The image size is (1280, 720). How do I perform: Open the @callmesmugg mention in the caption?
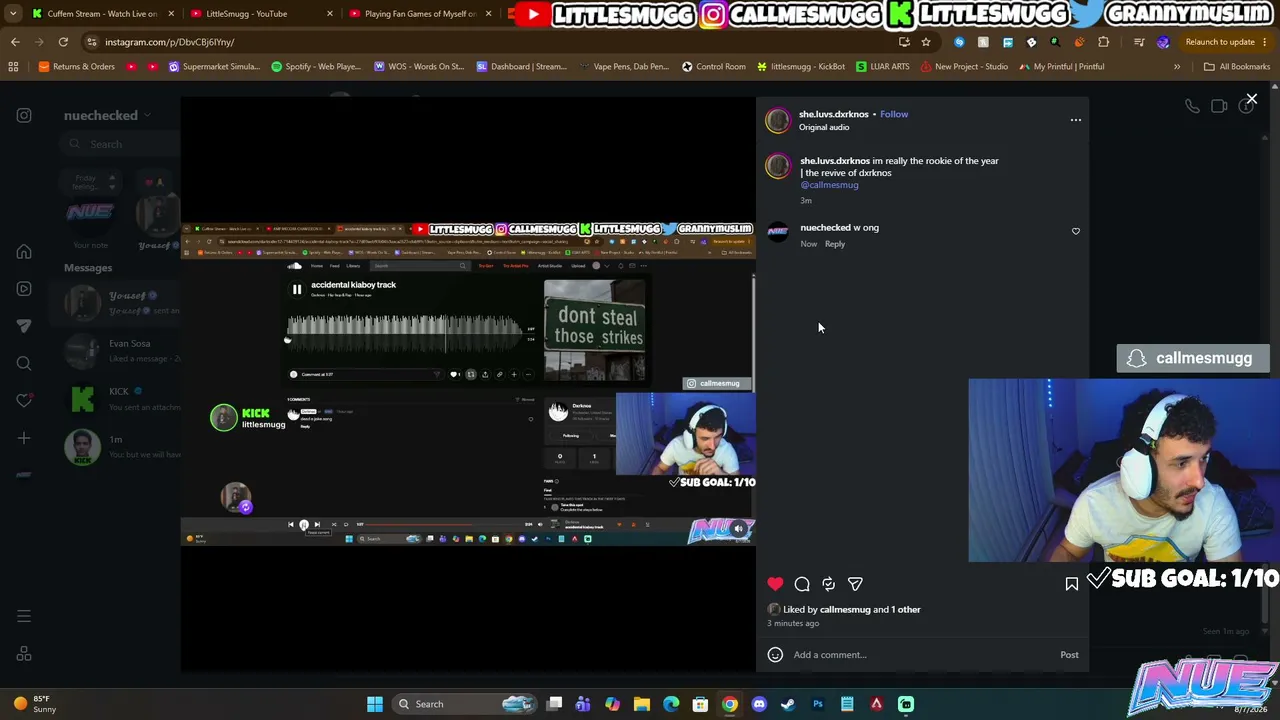coord(829,185)
